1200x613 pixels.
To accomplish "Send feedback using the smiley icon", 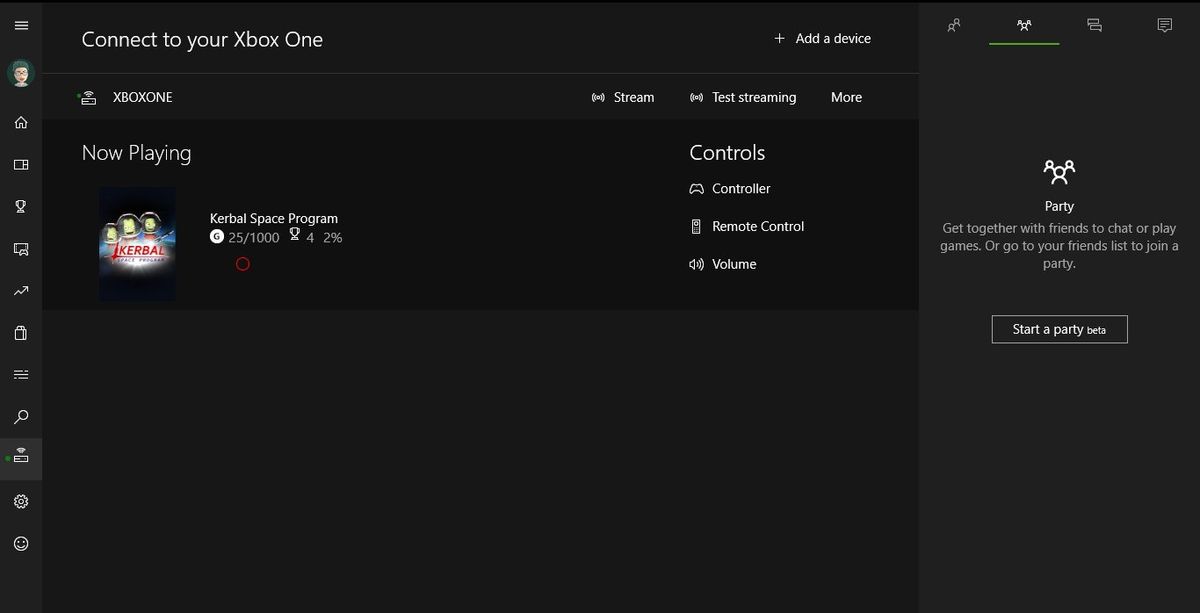I will tap(21, 543).
